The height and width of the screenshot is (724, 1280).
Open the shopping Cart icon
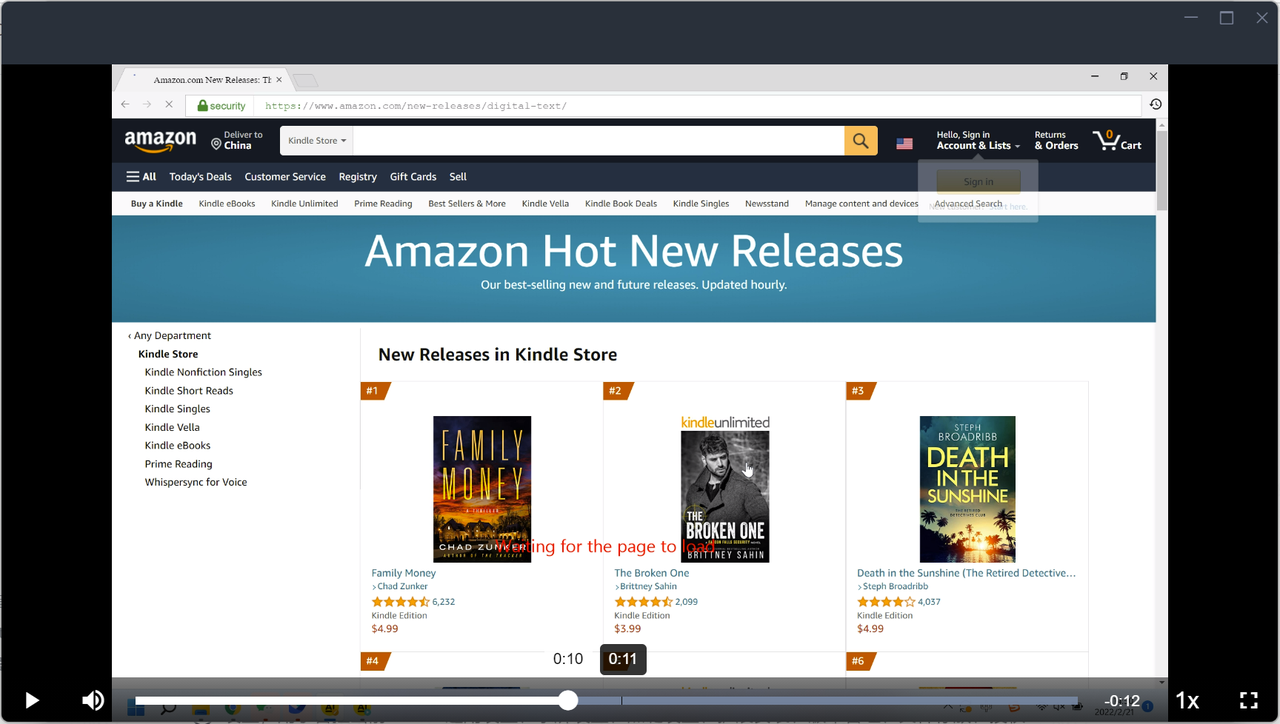pos(1117,140)
